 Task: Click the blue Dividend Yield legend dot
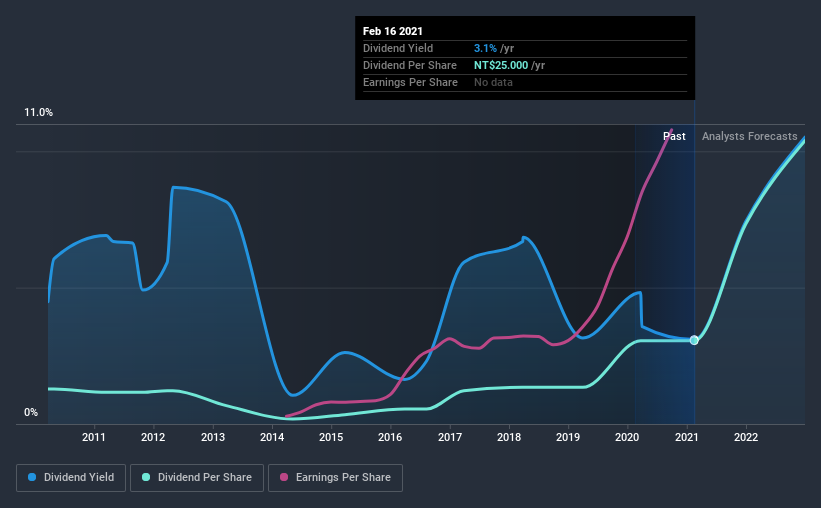[32, 478]
